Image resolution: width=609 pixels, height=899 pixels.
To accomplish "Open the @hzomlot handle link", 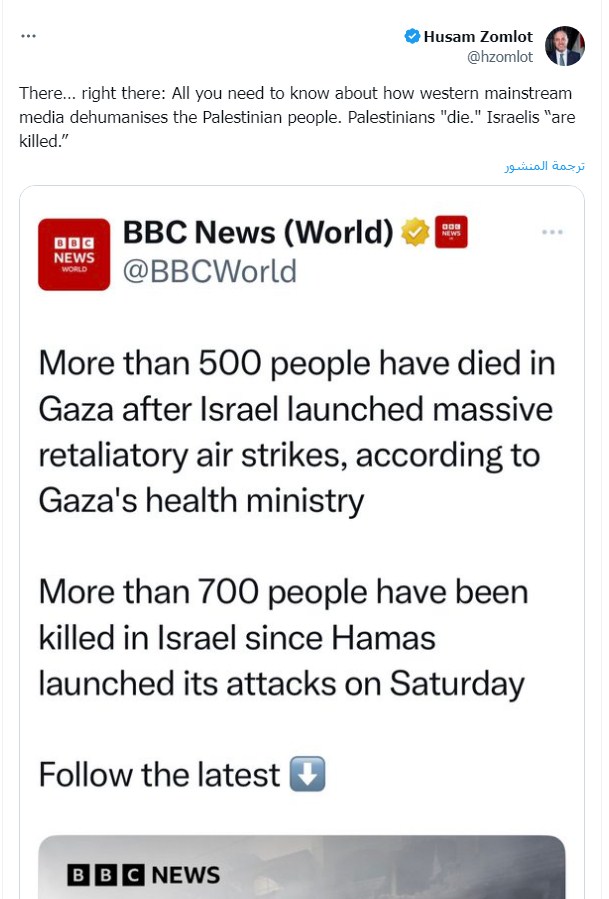I will click(500, 57).
